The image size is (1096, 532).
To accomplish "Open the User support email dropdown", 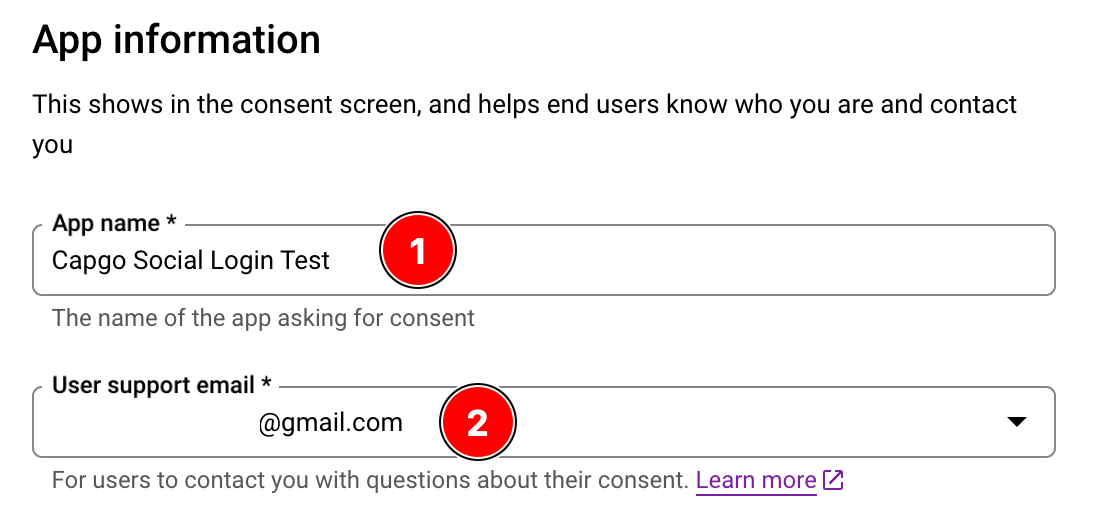I will tap(700, 423).
